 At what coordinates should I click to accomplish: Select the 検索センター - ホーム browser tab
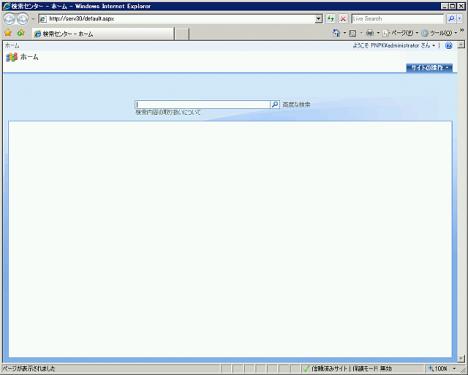pos(103,34)
